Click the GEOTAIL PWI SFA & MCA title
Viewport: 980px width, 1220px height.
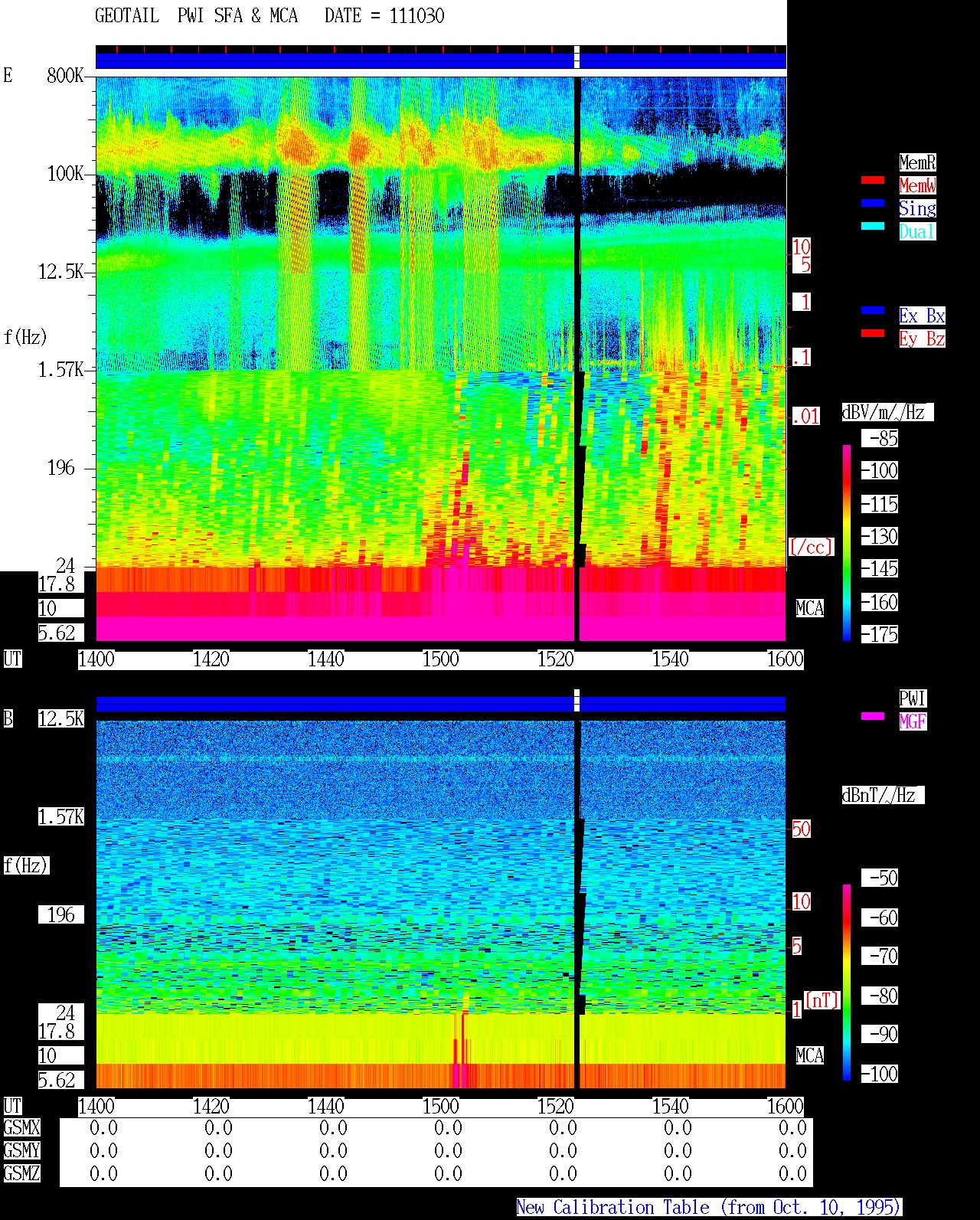pyautogui.click(x=196, y=16)
